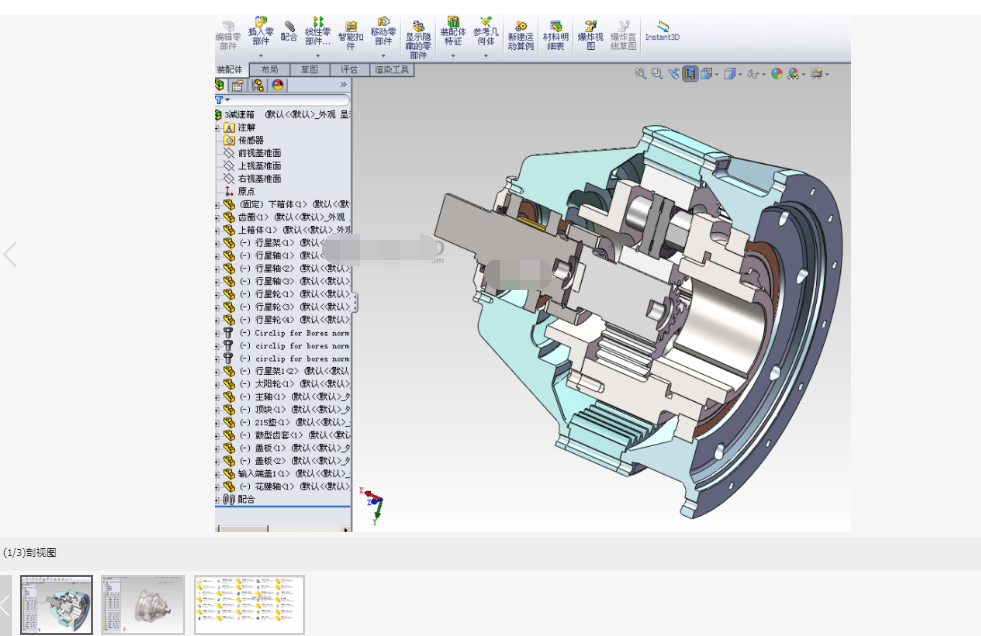Image resolution: width=981 pixels, height=636 pixels.
Task: Select the 移动零部件 (Move Component) tool
Action: (x=384, y=32)
